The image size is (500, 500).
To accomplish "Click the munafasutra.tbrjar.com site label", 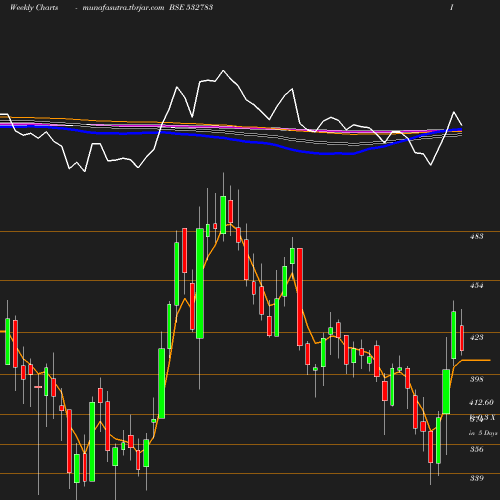I will (x=123, y=7).
